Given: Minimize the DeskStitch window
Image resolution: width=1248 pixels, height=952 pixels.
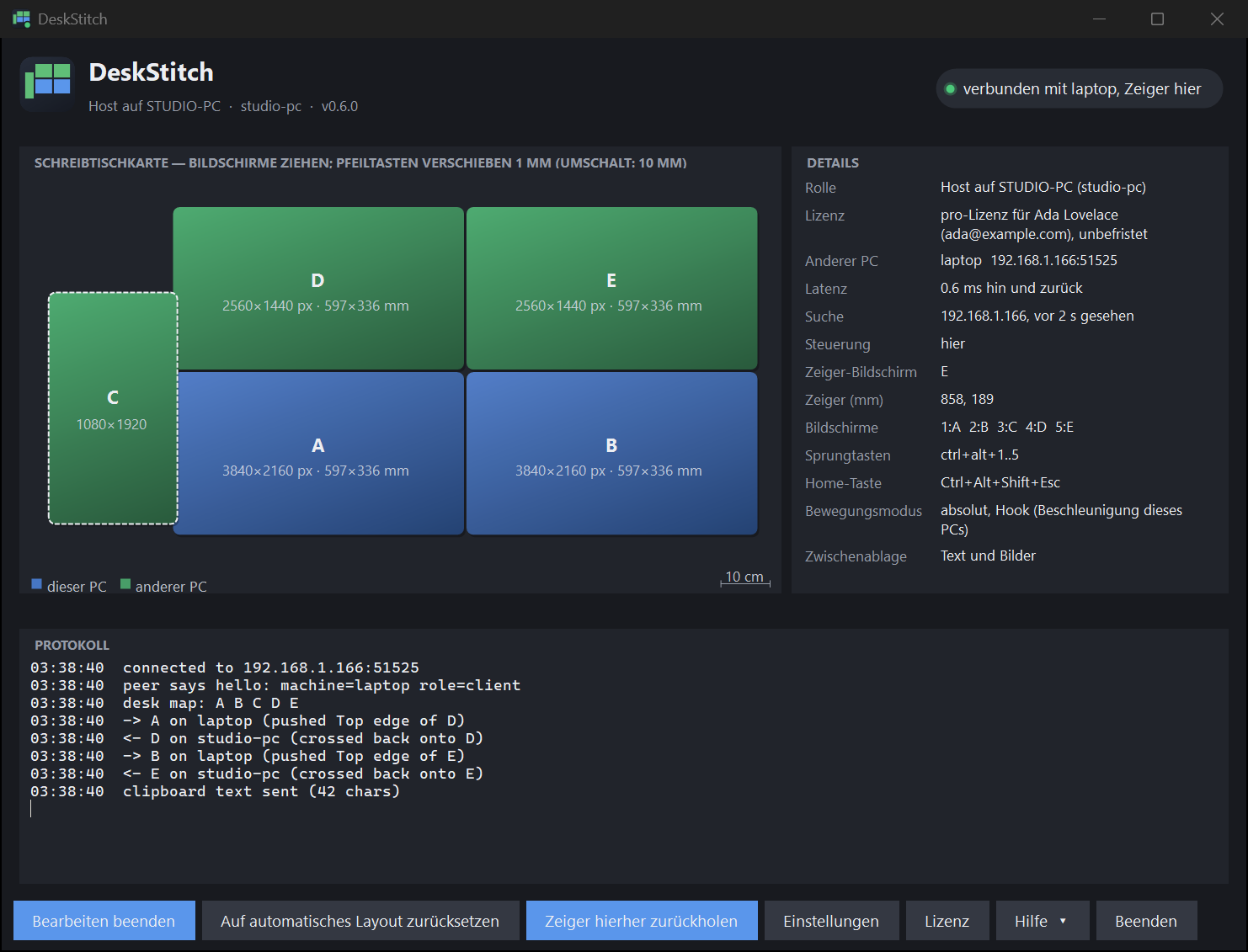Looking at the screenshot, I should tap(1099, 19).
